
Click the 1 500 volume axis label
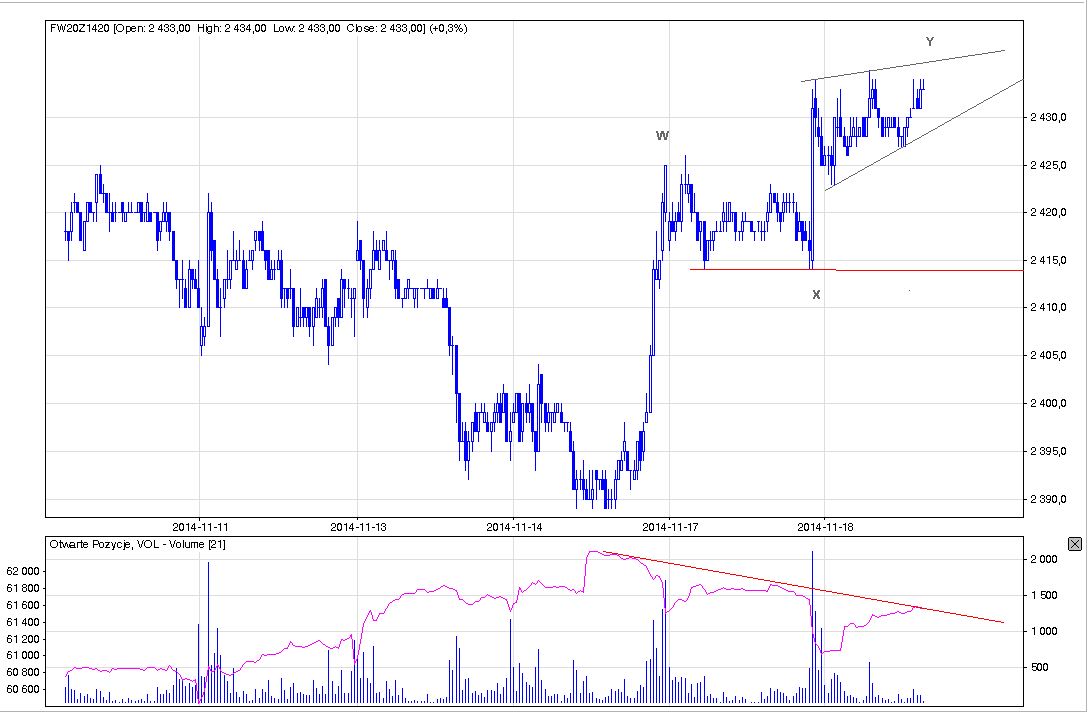click(1044, 595)
